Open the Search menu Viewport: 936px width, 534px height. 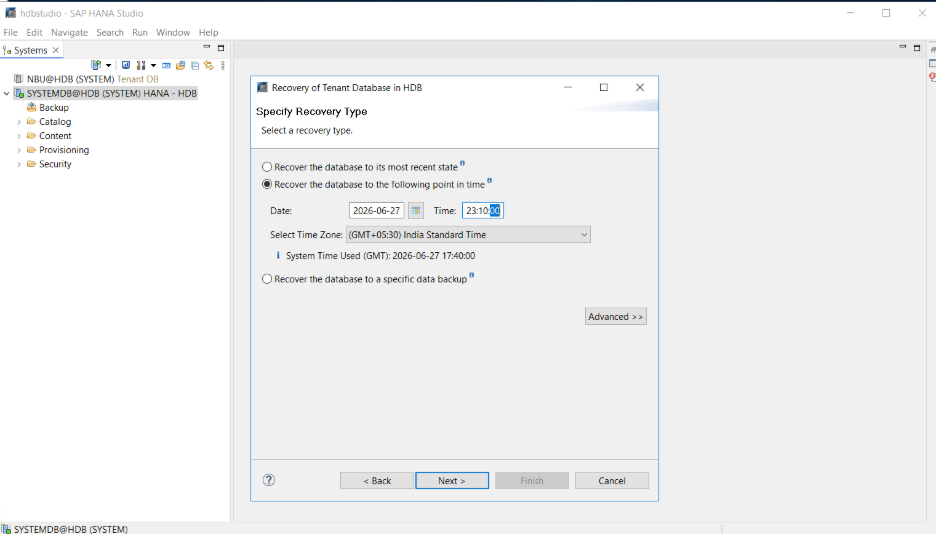click(x=110, y=32)
